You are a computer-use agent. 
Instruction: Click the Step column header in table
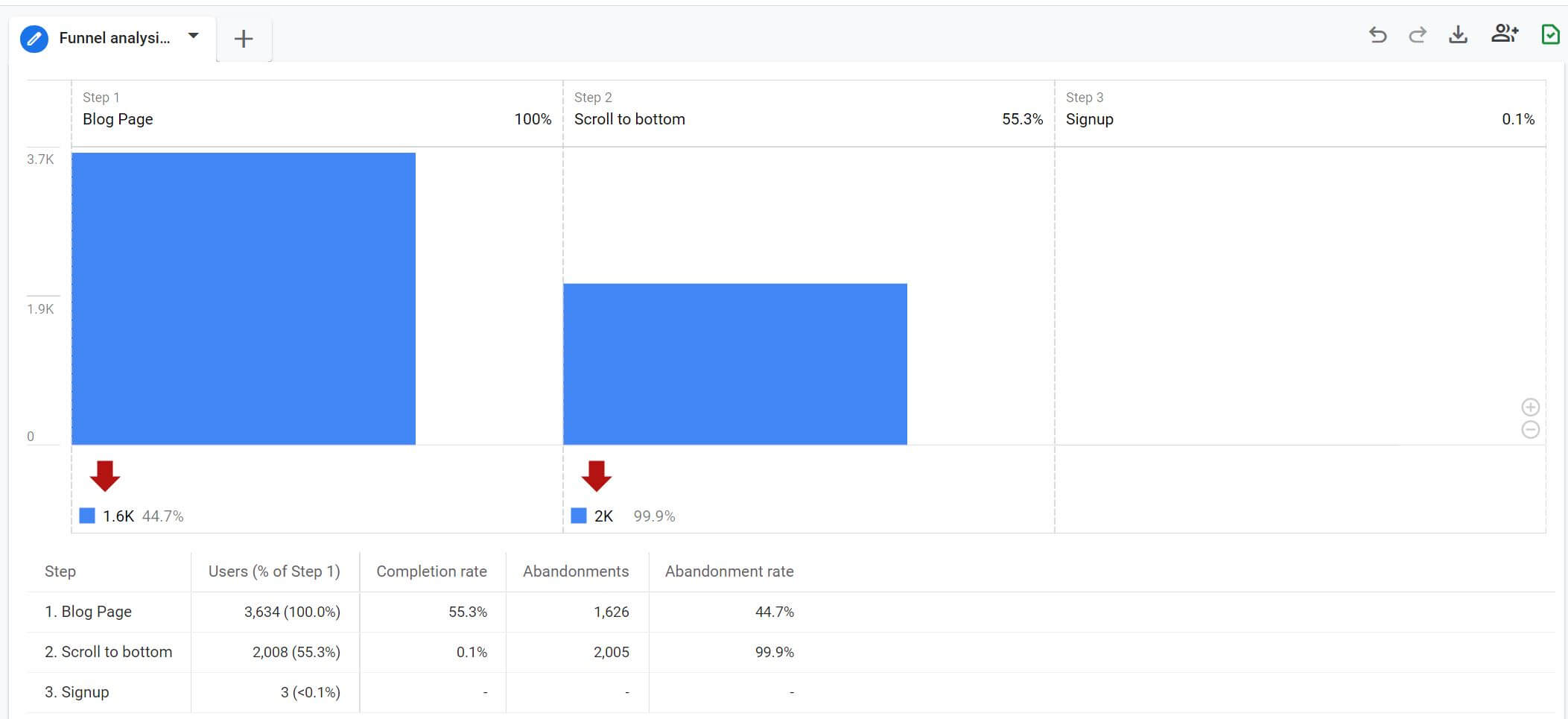click(60, 571)
